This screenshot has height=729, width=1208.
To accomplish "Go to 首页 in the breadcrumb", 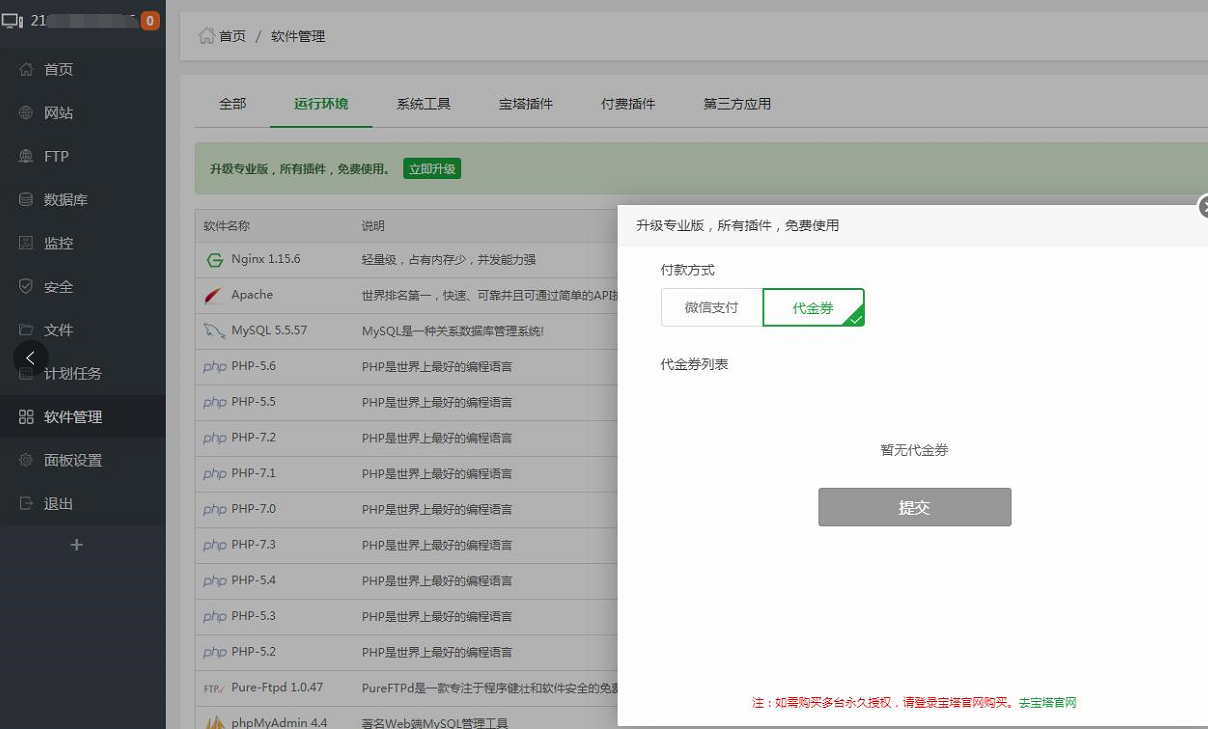I will tap(233, 36).
